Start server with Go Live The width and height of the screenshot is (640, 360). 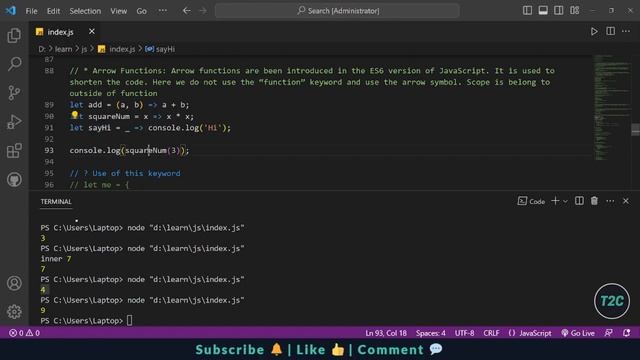578,333
